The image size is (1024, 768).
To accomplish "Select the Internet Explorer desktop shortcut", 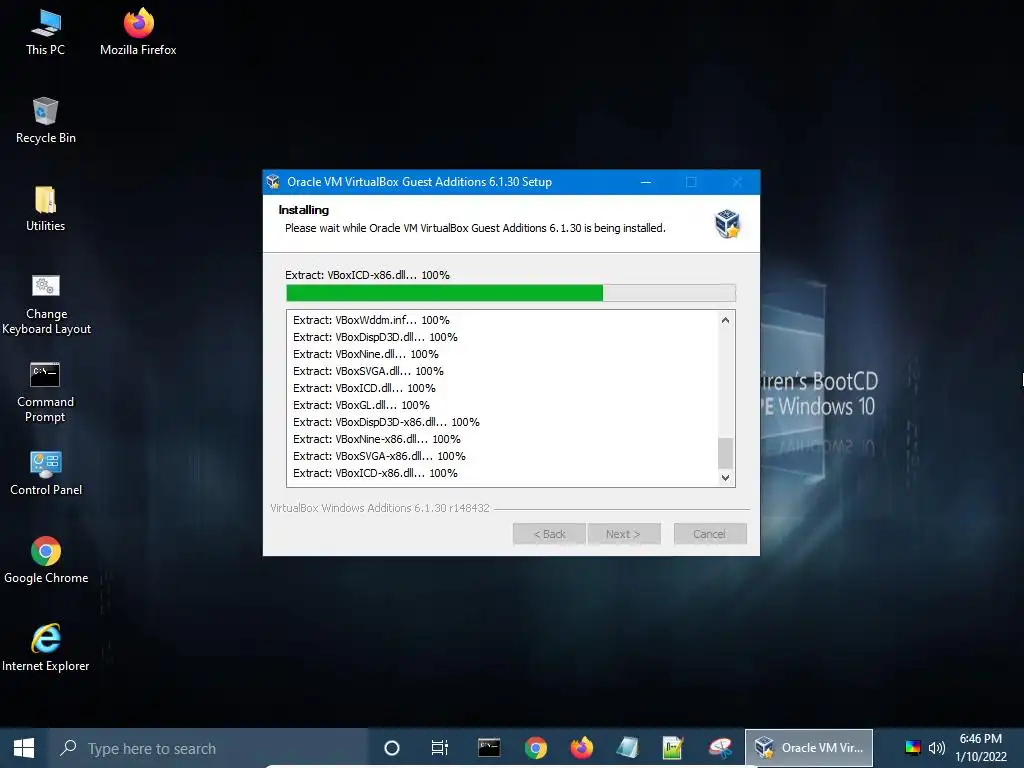I will 46,648.
